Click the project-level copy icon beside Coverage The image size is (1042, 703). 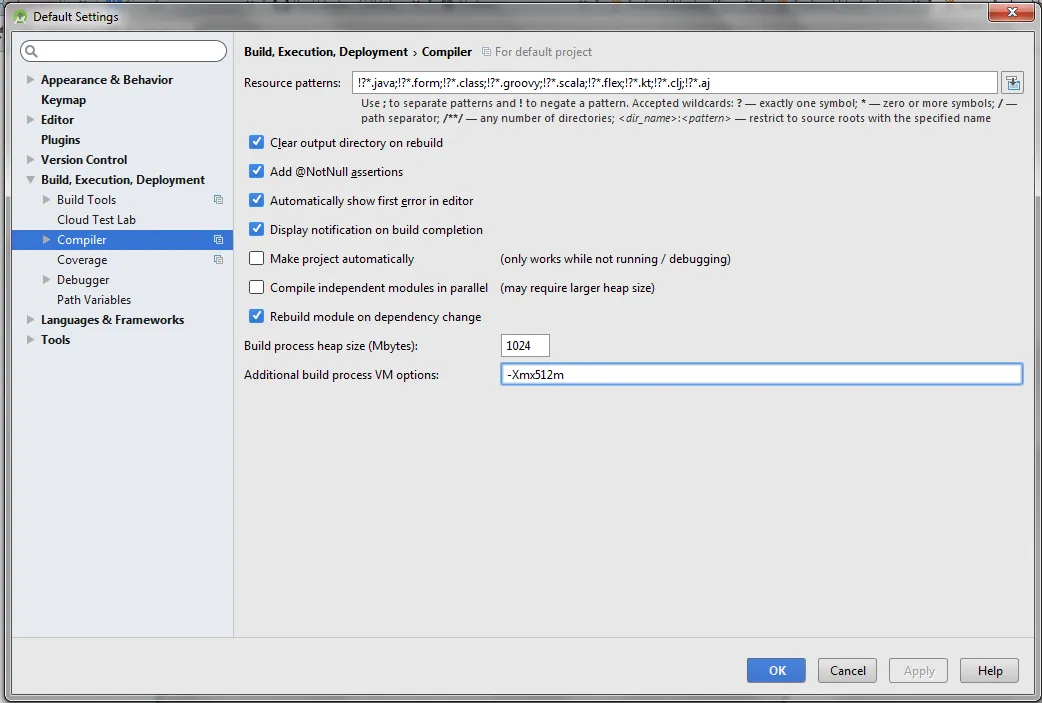(x=218, y=260)
